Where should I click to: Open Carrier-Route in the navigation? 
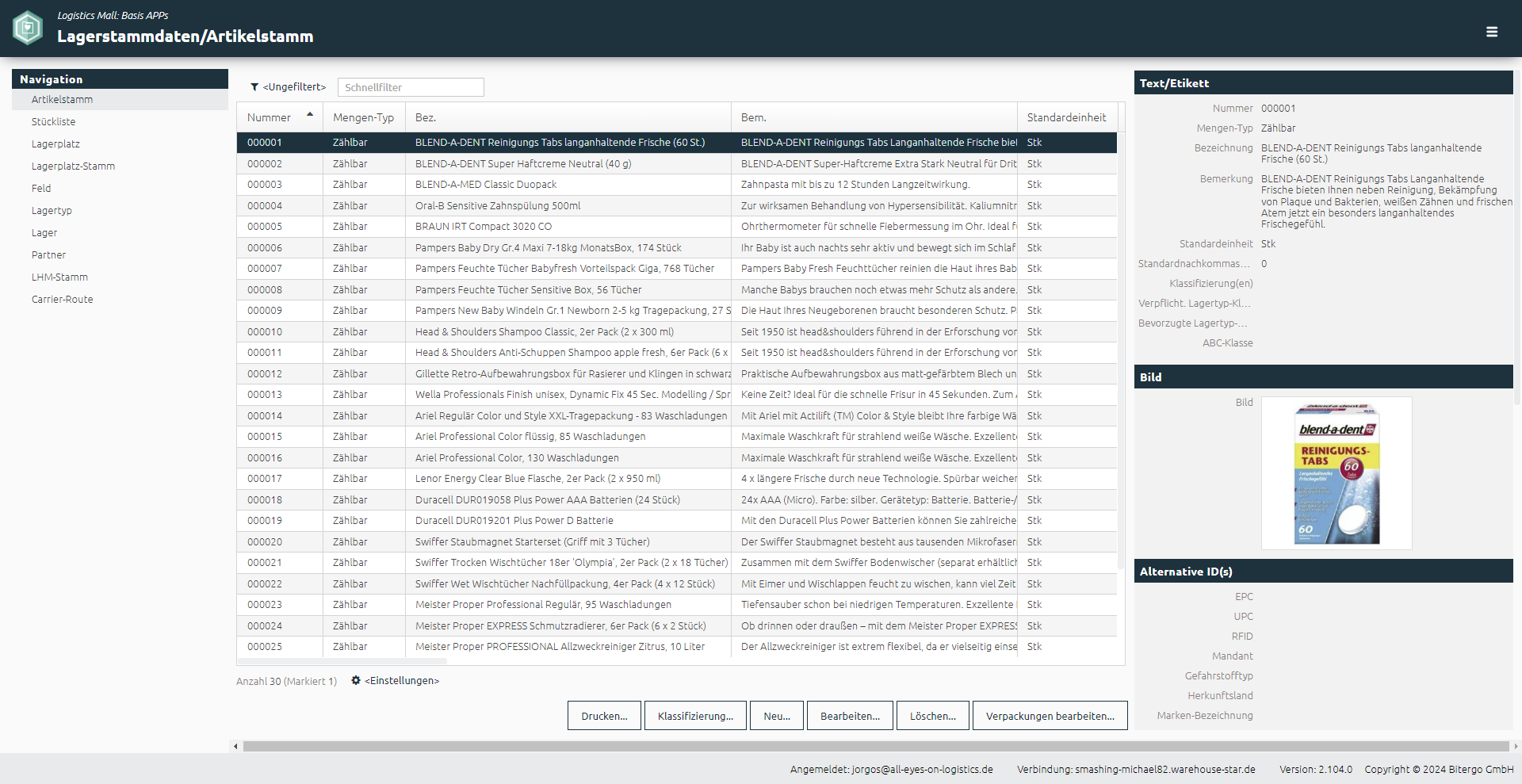120,299
